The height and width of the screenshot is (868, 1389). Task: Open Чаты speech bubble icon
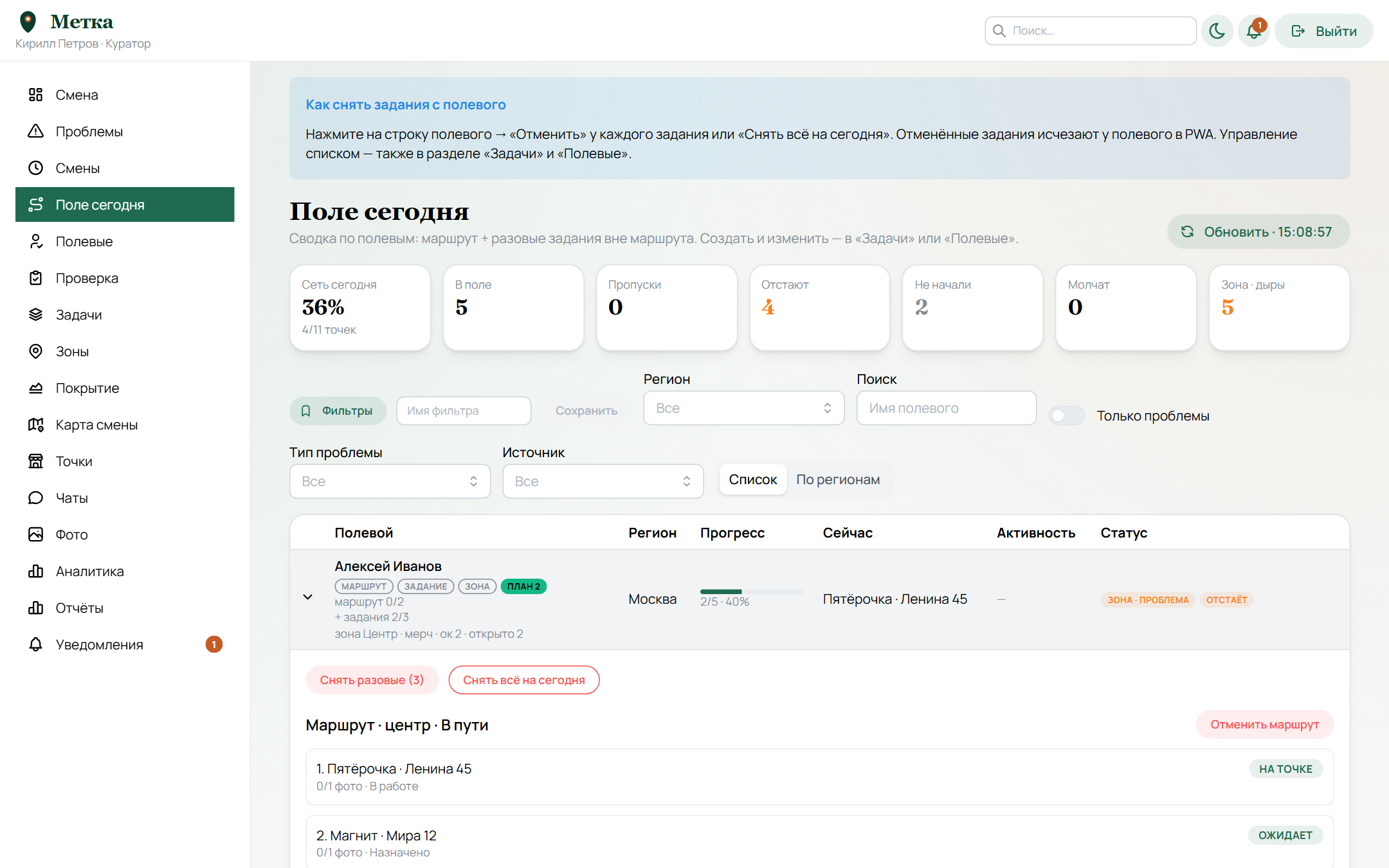(35, 498)
